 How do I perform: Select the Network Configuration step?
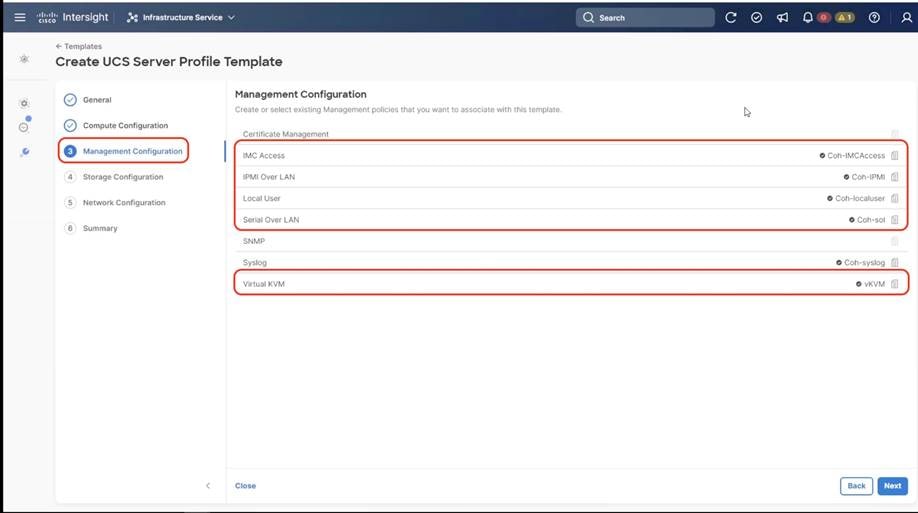[115, 203]
